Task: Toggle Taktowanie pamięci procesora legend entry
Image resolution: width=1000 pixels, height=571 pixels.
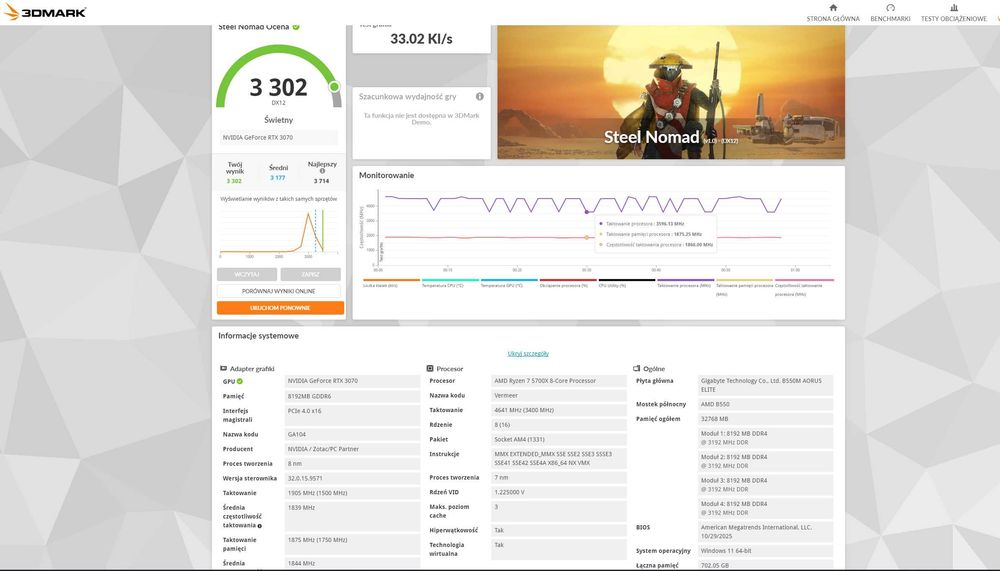Action: (744, 287)
